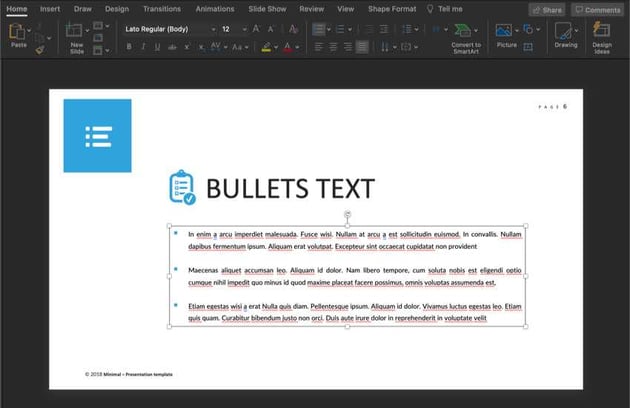Screen dimensions: 630x408
Task: Switch to the Transitions tab
Action: (162, 9)
